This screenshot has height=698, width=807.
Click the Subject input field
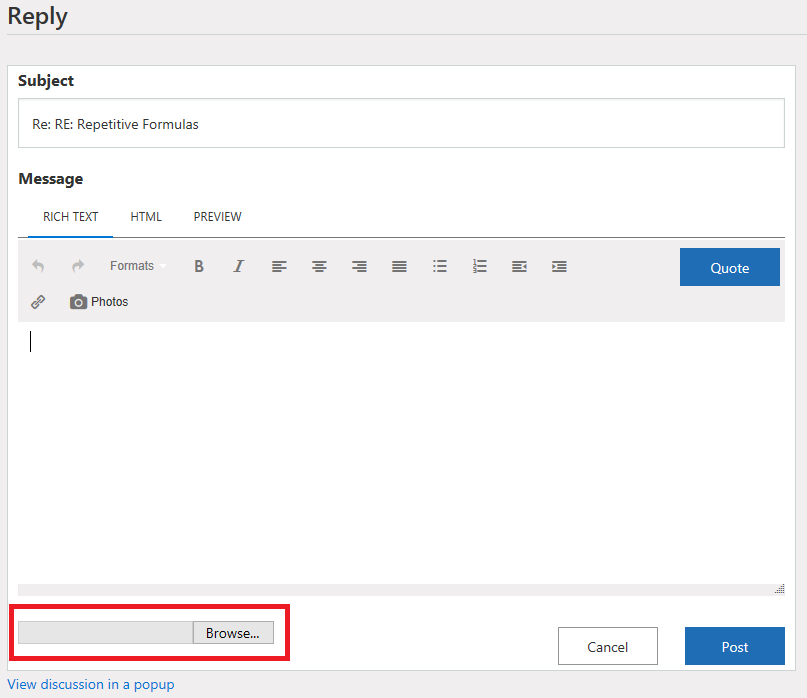[x=401, y=124]
